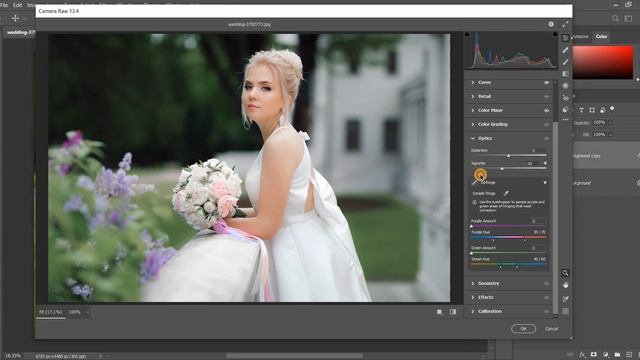
Task: Click Cancel in Camera Raw dialog
Action: pos(551,329)
